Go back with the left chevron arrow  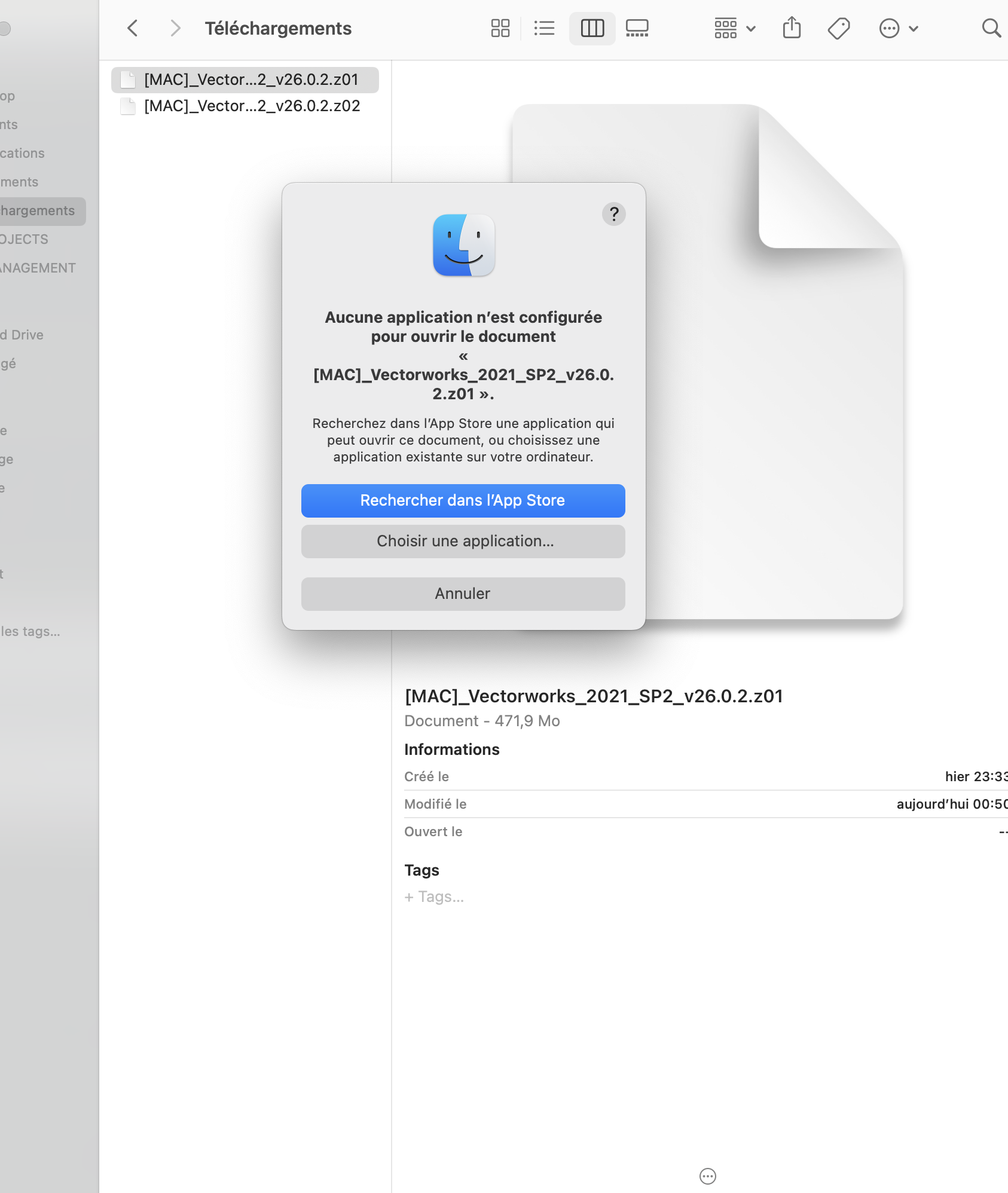(x=133, y=28)
